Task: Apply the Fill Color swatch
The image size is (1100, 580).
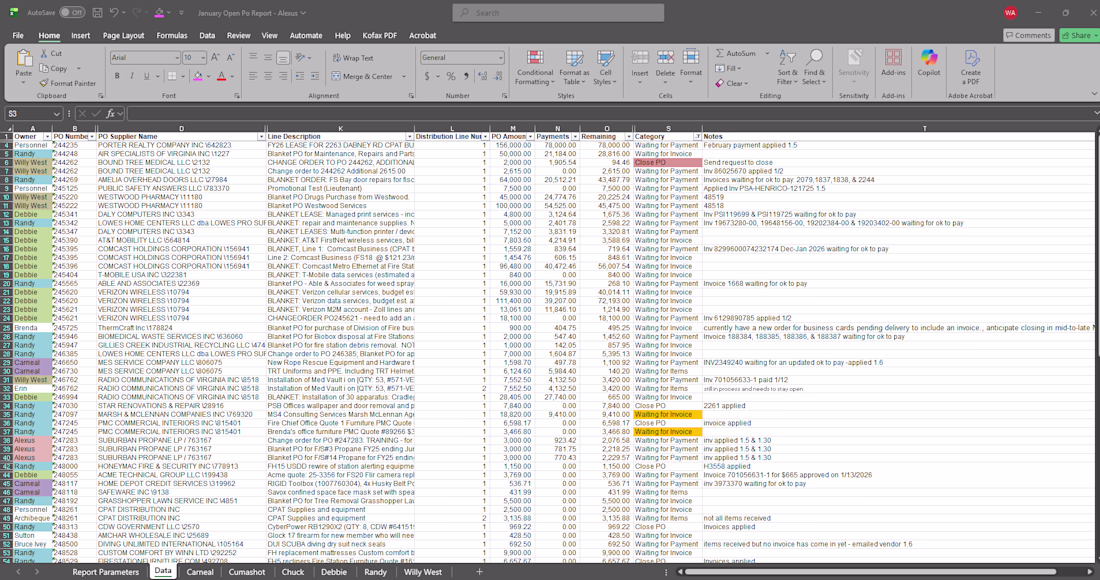Action: (x=198, y=76)
